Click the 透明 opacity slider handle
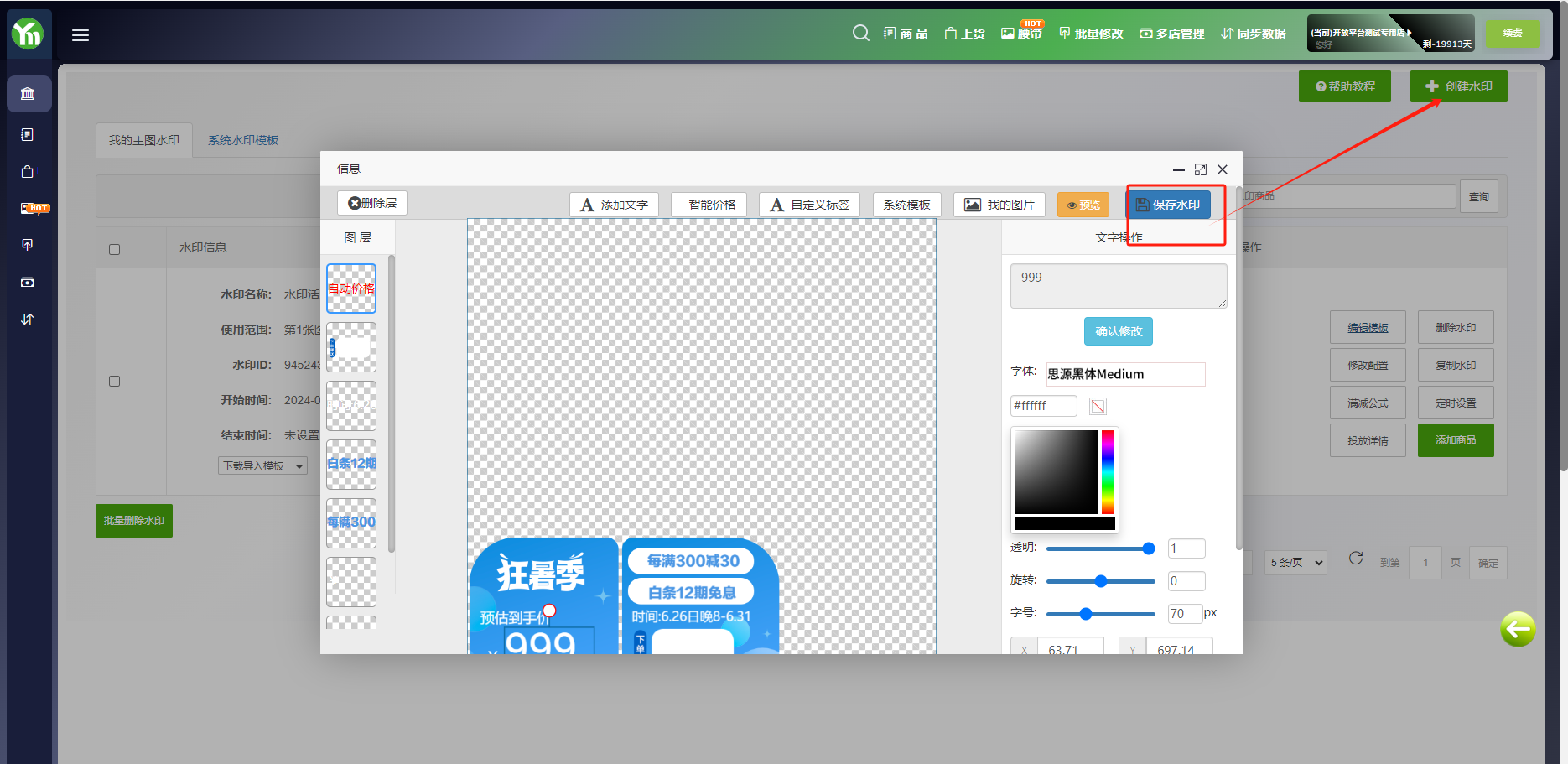 (x=1149, y=548)
